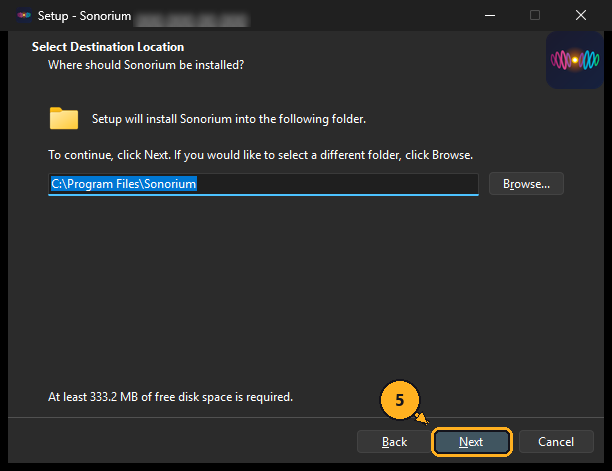This screenshot has height=471, width=612.
Task: Click the Sonorium title bar icon
Action: pyautogui.click(x=24, y=15)
